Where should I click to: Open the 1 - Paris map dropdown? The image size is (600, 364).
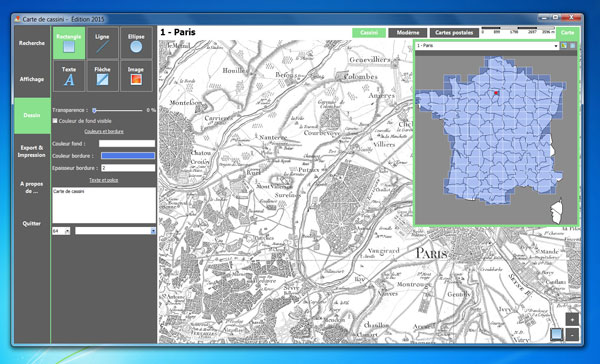pyautogui.click(x=487, y=46)
